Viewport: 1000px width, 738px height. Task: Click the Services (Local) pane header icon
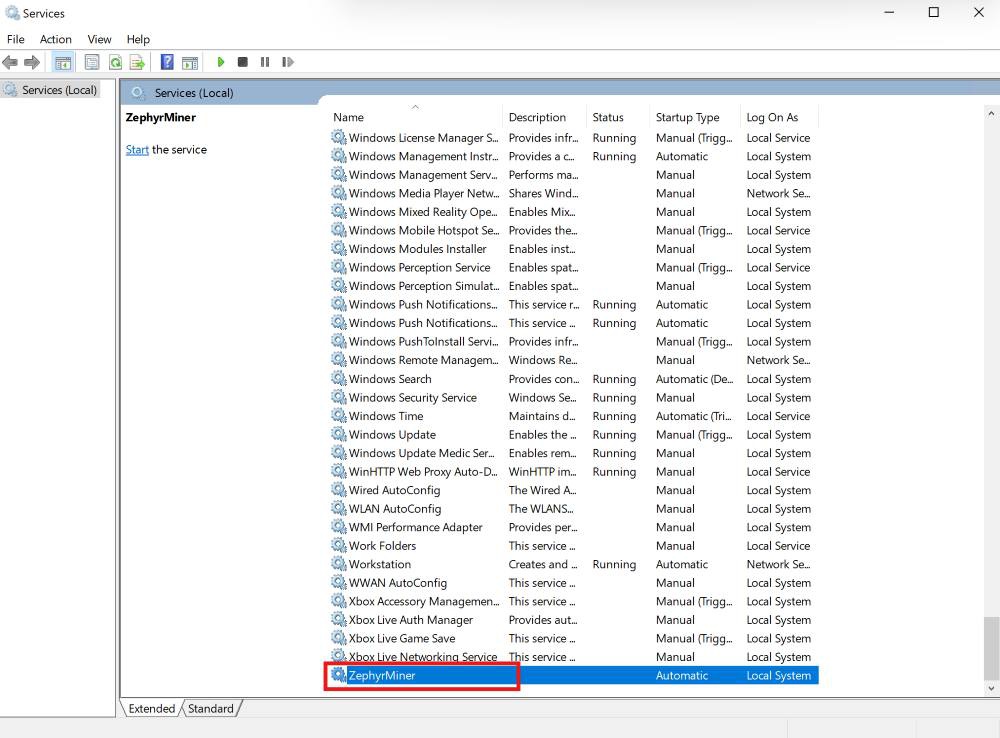point(138,92)
